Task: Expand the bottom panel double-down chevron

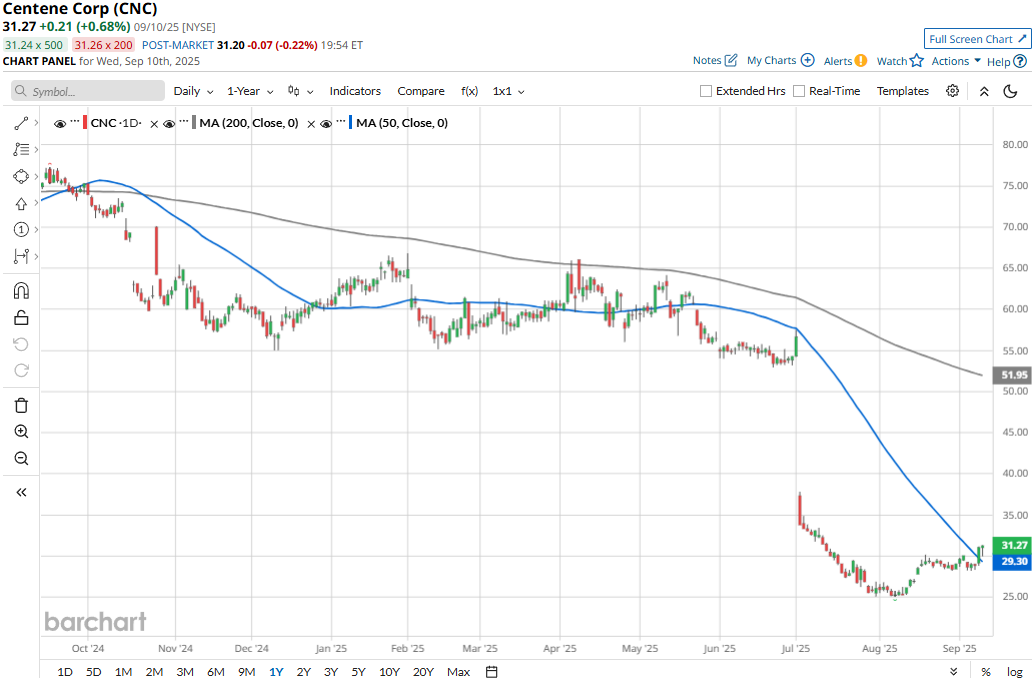Action: click(x=954, y=671)
